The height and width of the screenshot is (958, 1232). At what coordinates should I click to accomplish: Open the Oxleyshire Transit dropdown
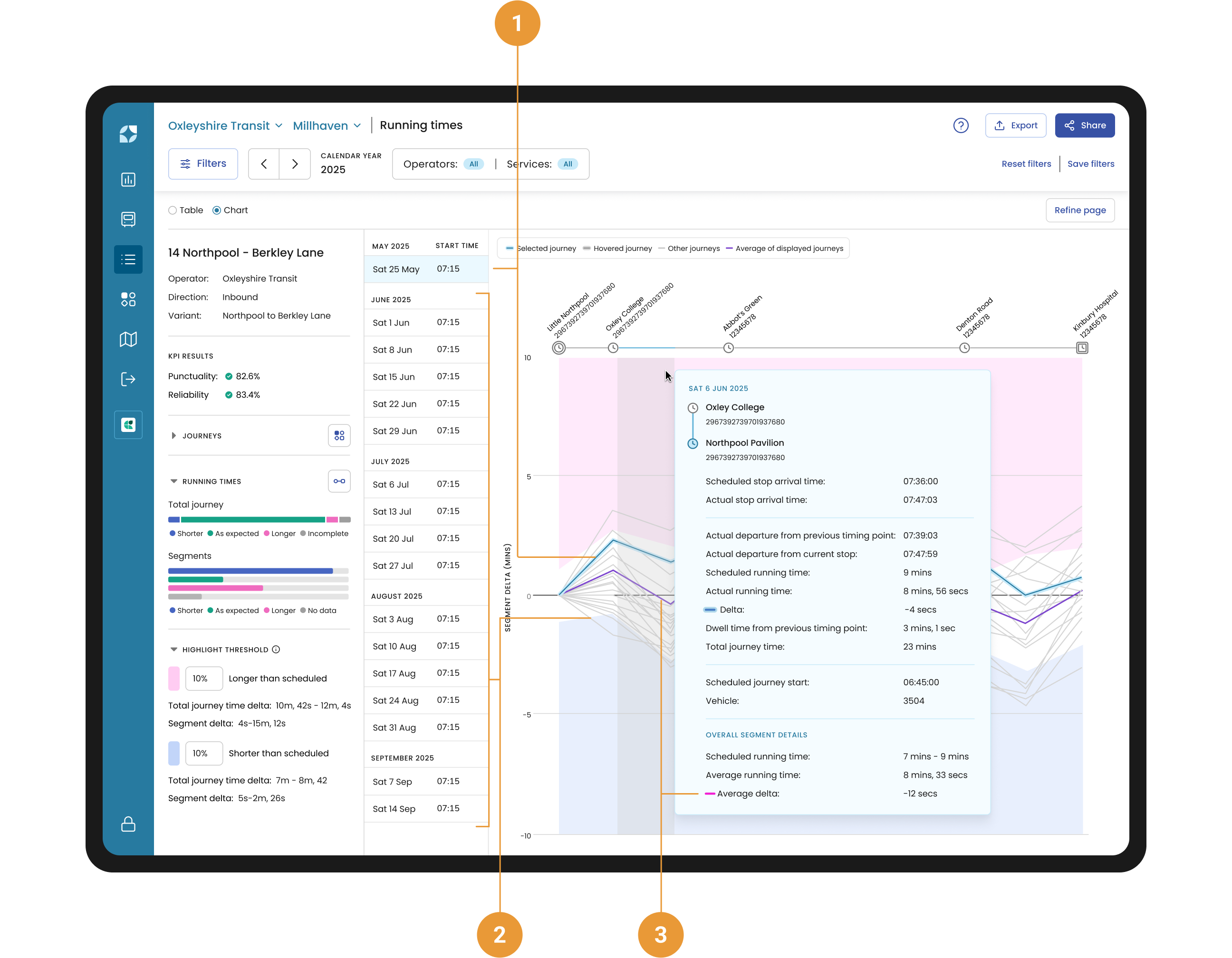224,126
